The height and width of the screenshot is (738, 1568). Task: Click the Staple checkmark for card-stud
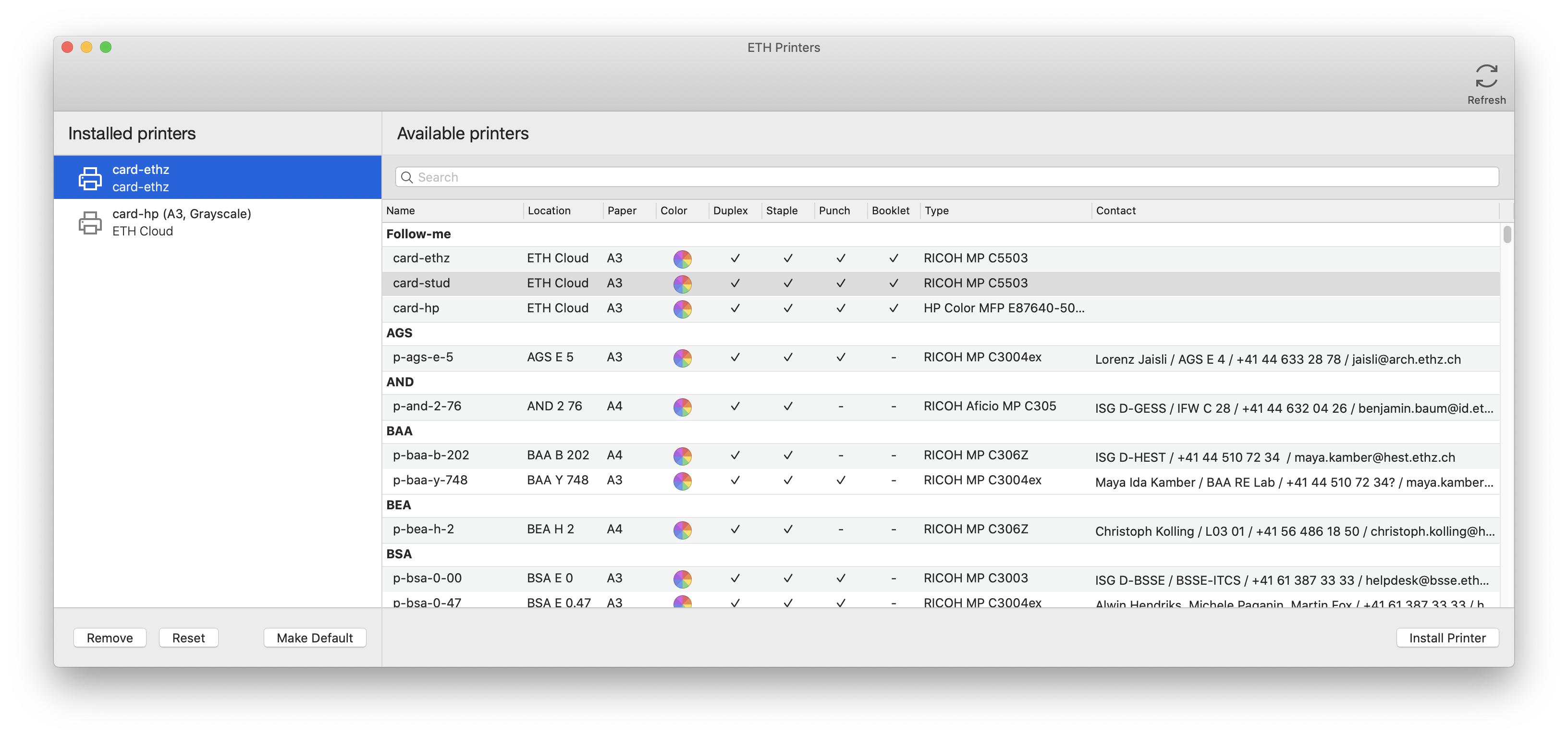tap(788, 283)
